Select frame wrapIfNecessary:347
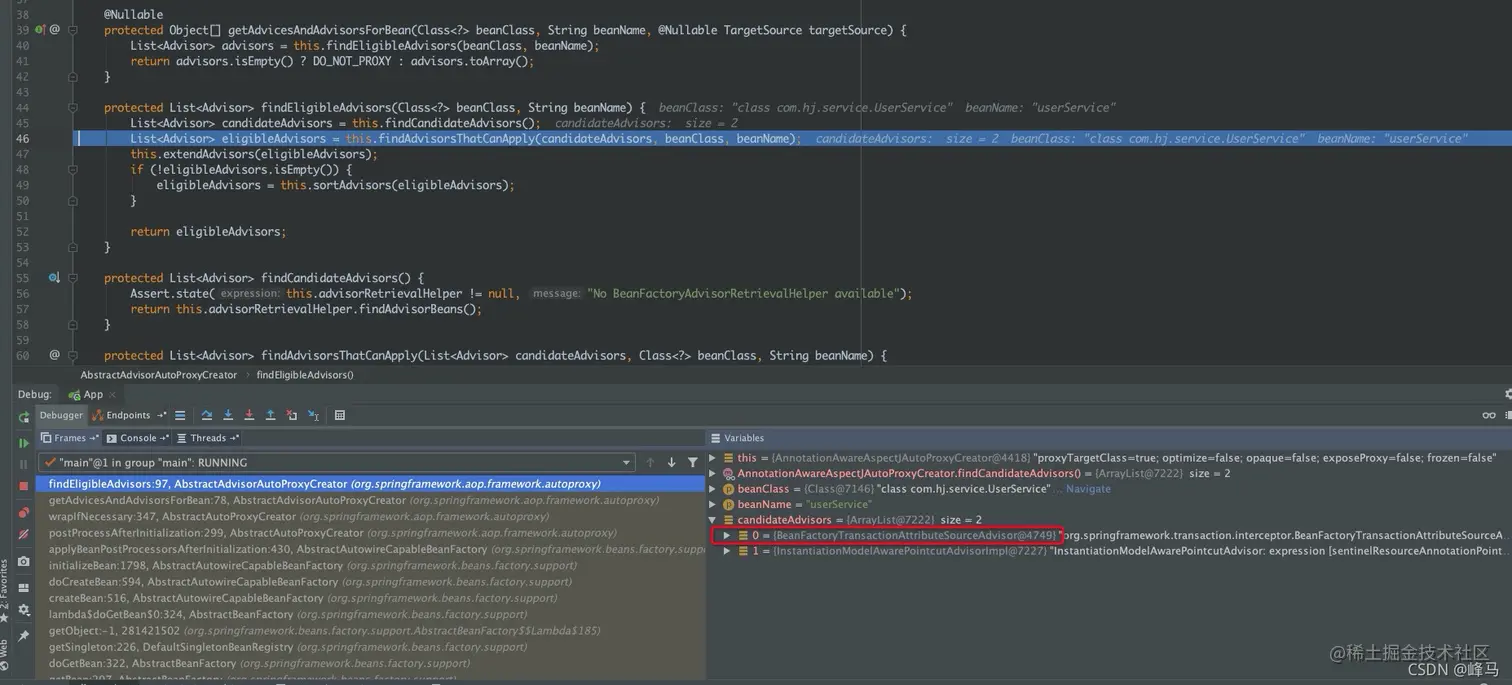 pyautogui.click(x=370, y=516)
